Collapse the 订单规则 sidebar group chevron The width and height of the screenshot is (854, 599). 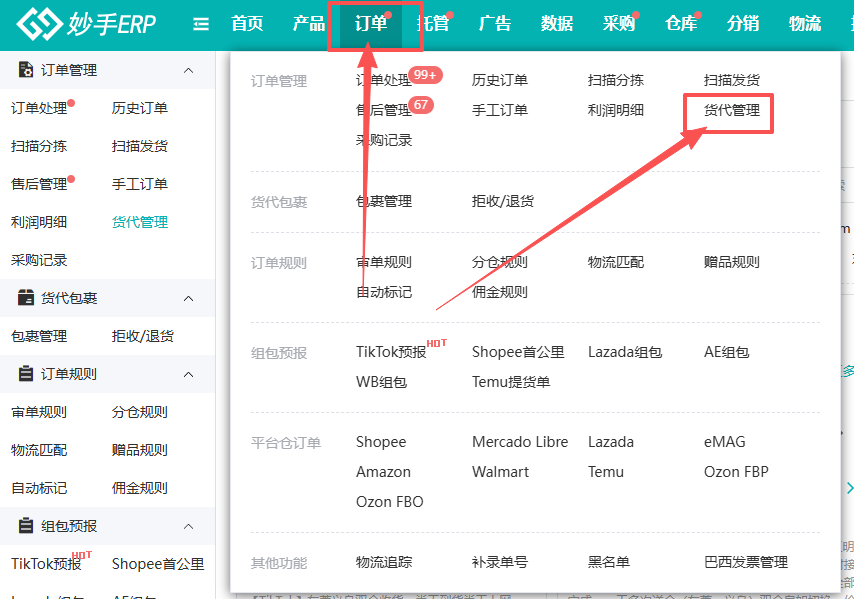(189, 374)
